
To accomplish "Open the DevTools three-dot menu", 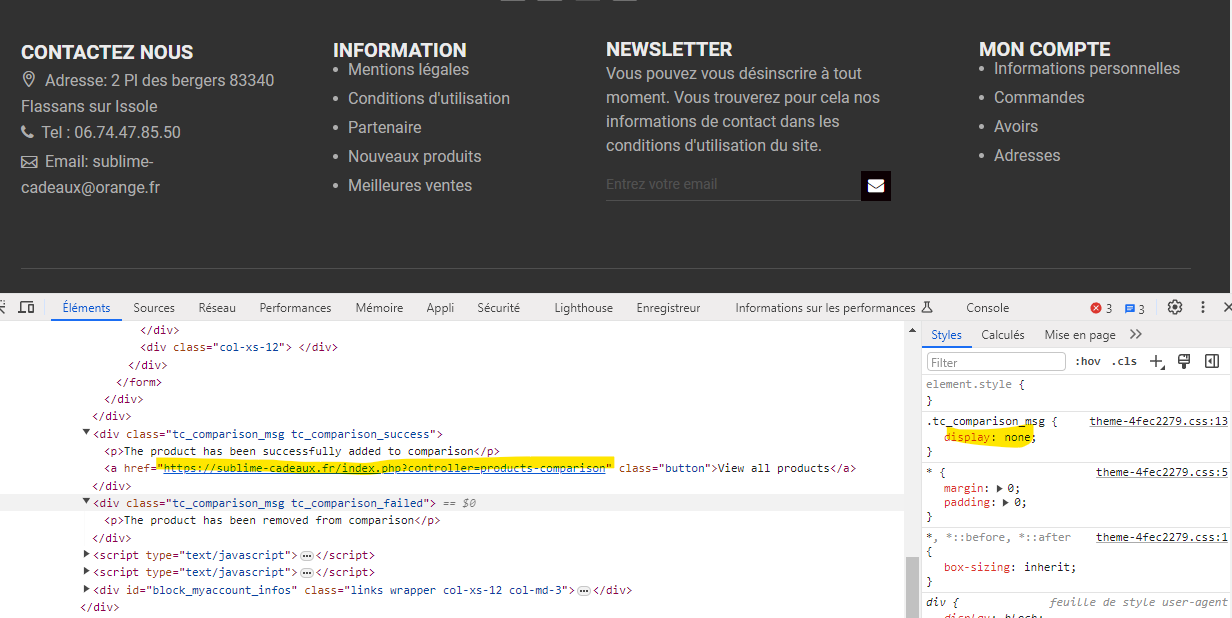I will (x=1203, y=308).
